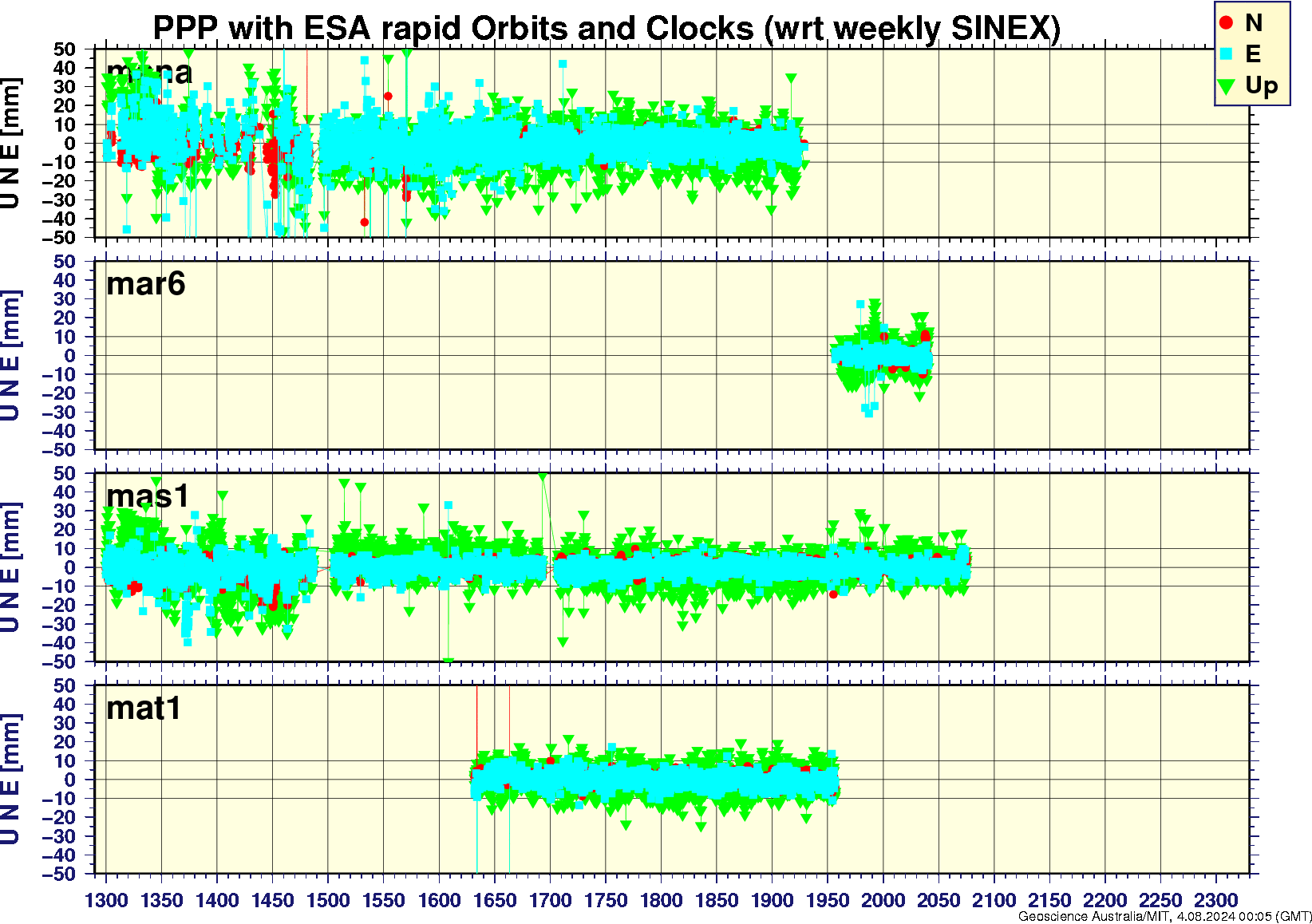Screen dimensions: 1312x924
Task: Click the 0 y-axis label of mas1 panel
Action: pos(71,568)
